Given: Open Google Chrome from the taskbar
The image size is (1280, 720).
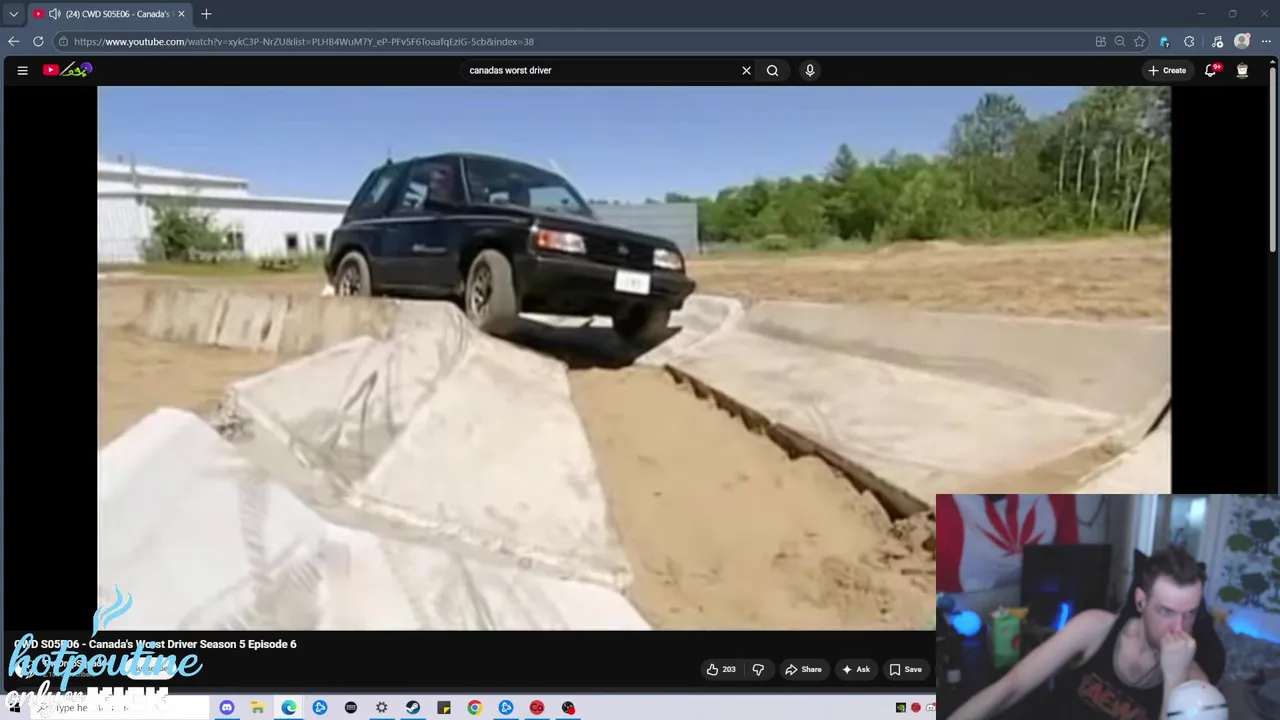Looking at the screenshot, I should pos(474,708).
